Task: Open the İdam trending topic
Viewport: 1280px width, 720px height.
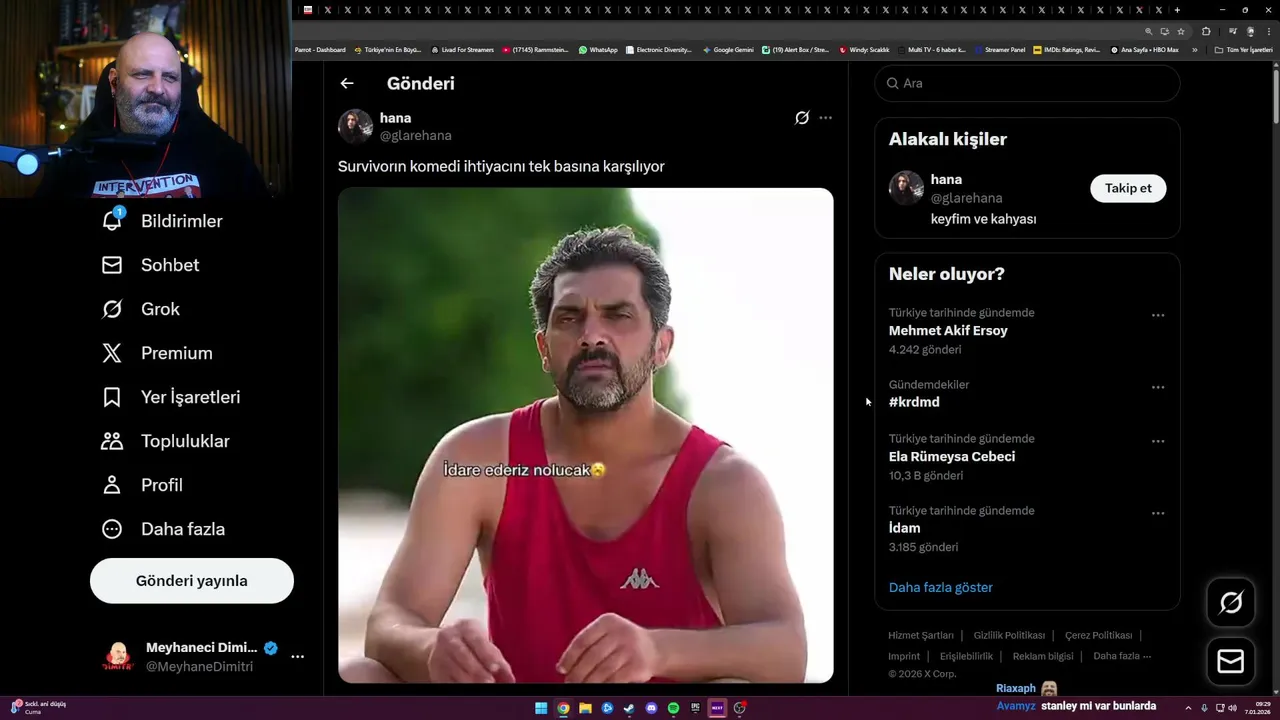Action: click(x=904, y=528)
